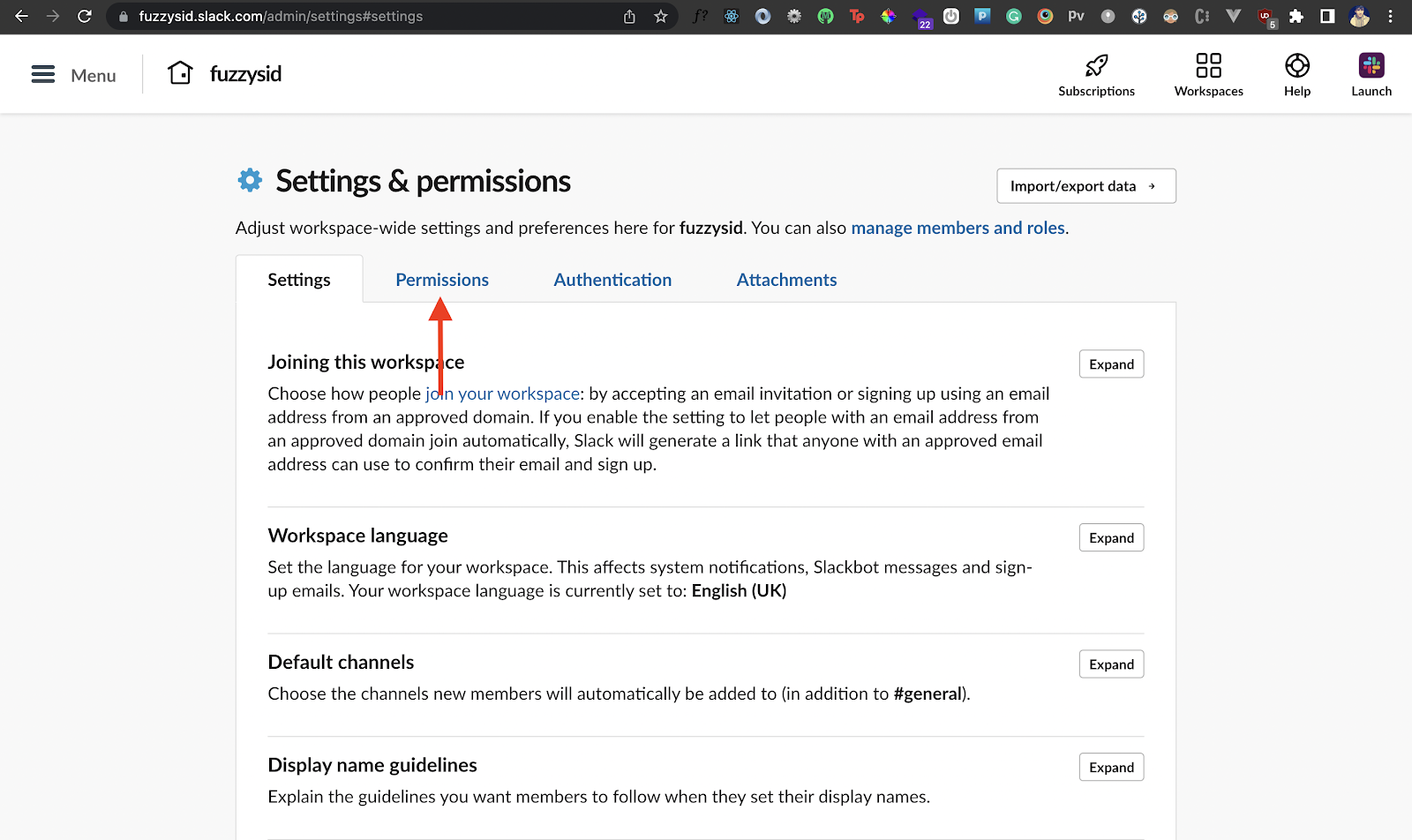Select the Settings tab
This screenshot has height=840, width=1412.
[x=299, y=280]
